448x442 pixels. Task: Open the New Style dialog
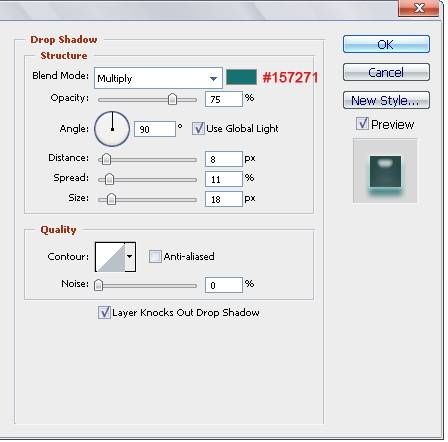(386, 100)
